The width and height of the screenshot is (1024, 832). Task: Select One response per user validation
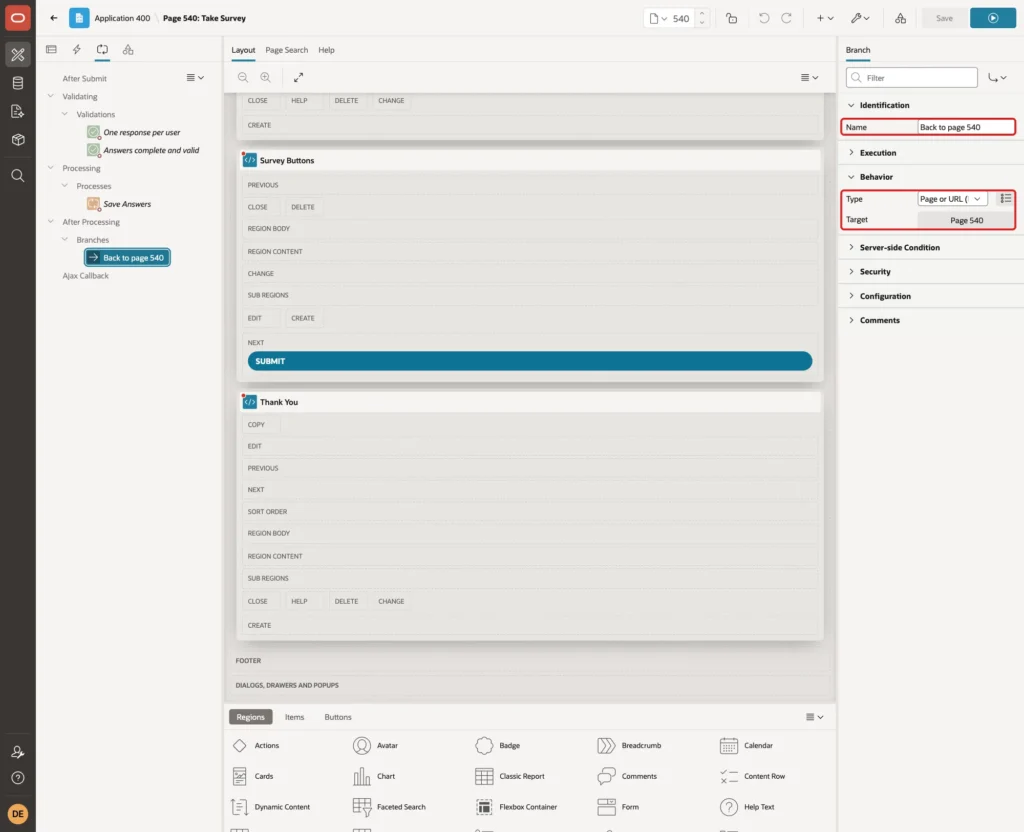[142, 133]
